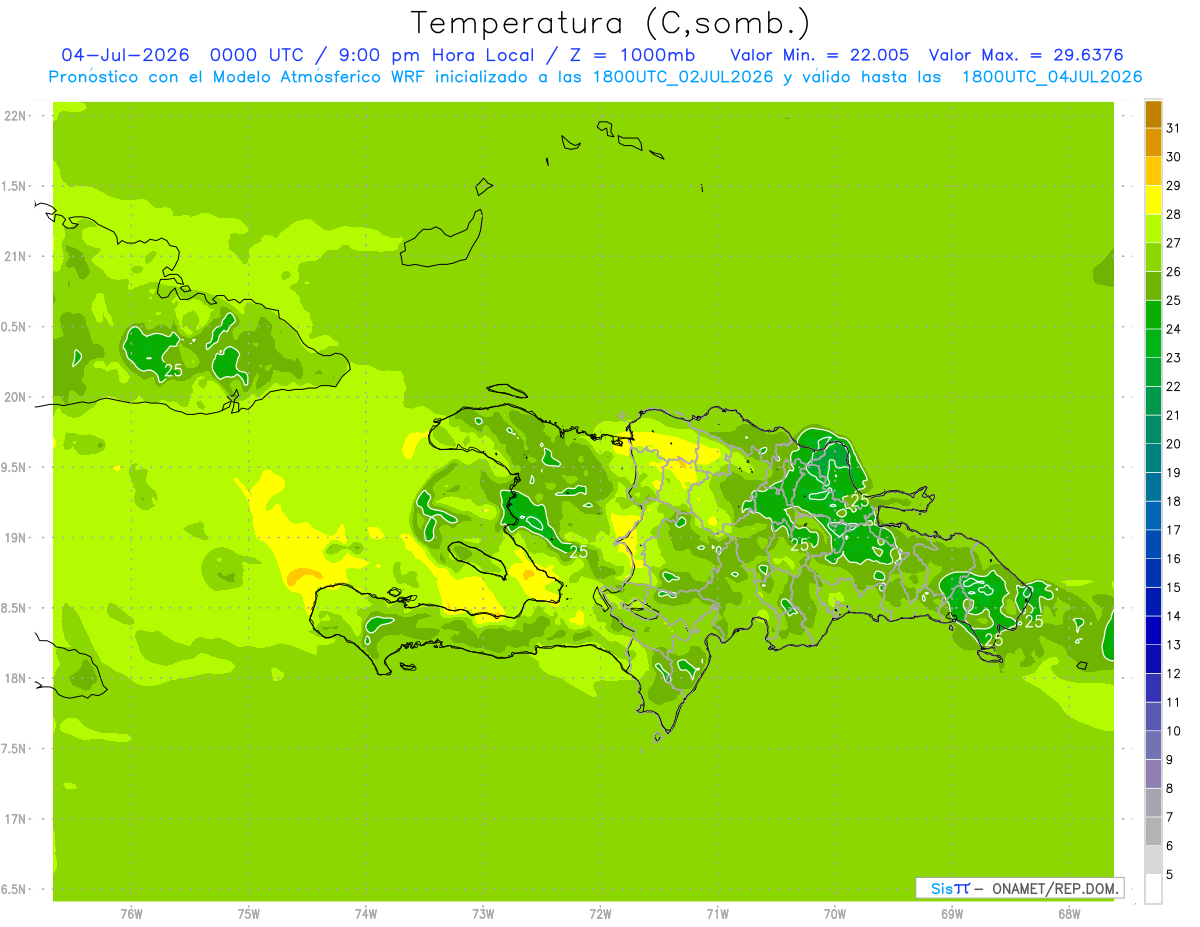Image resolution: width=1200 pixels, height=927 pixels.
Task: Pick the dark green swatch between 24 and 25
Action: [x=1153, y=314]
